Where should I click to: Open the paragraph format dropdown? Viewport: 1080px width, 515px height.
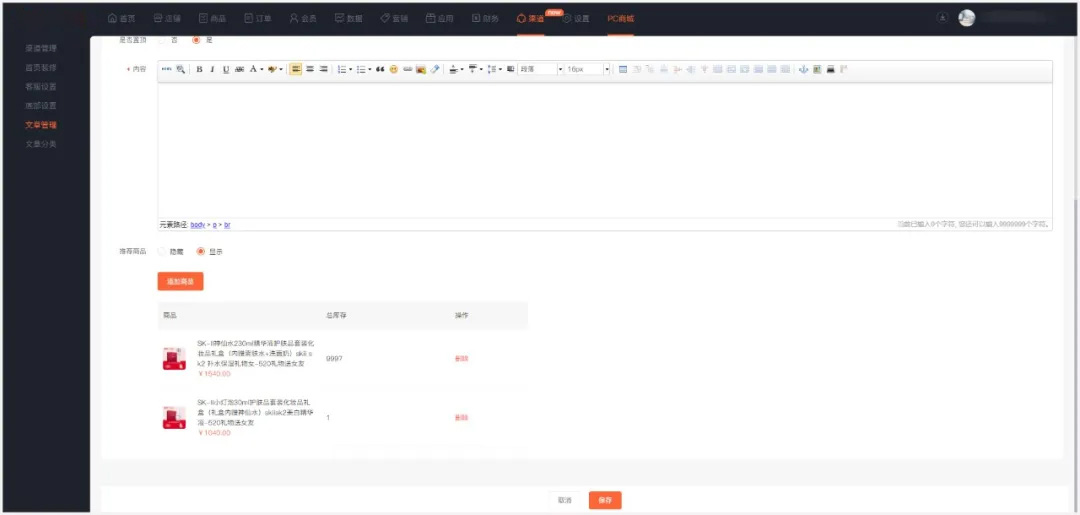coord(541,69)
